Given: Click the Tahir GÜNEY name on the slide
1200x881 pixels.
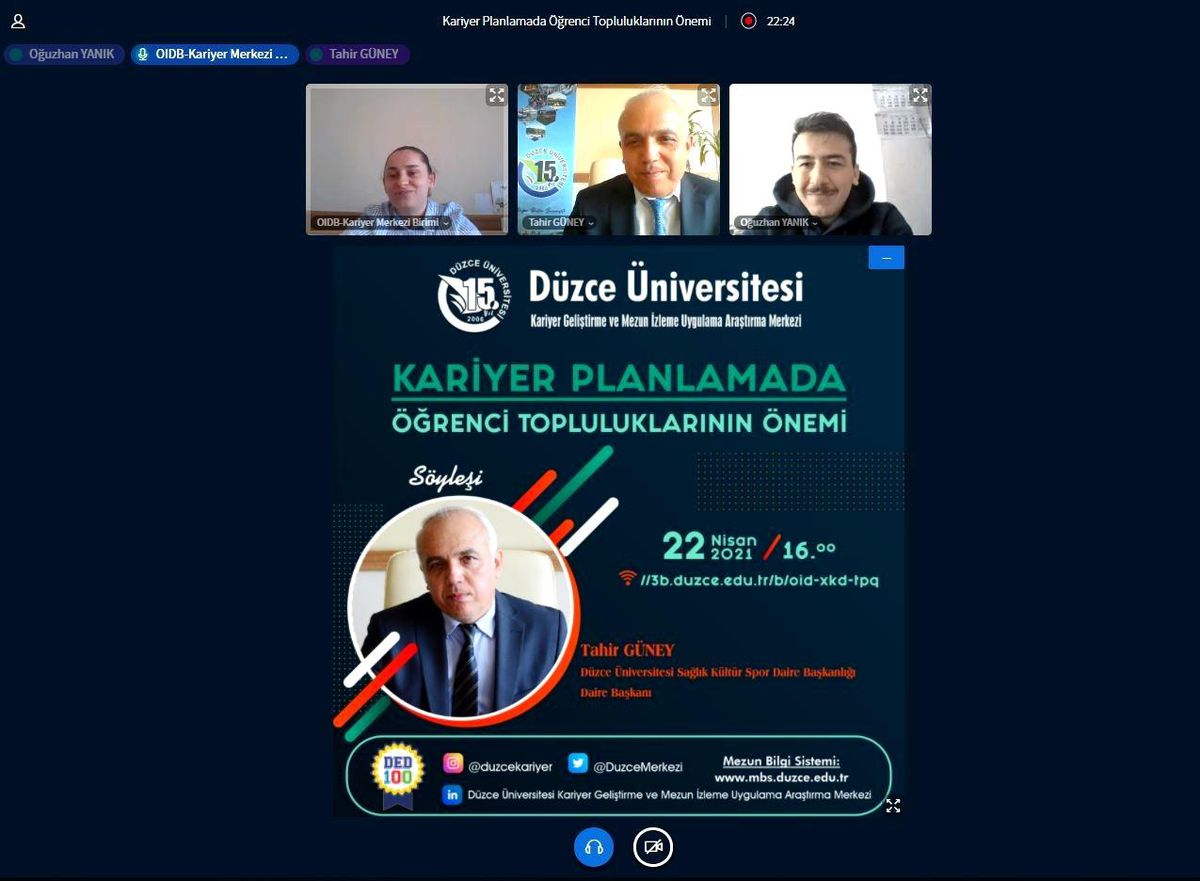Looking at the screenshot, I should [628, 650].
